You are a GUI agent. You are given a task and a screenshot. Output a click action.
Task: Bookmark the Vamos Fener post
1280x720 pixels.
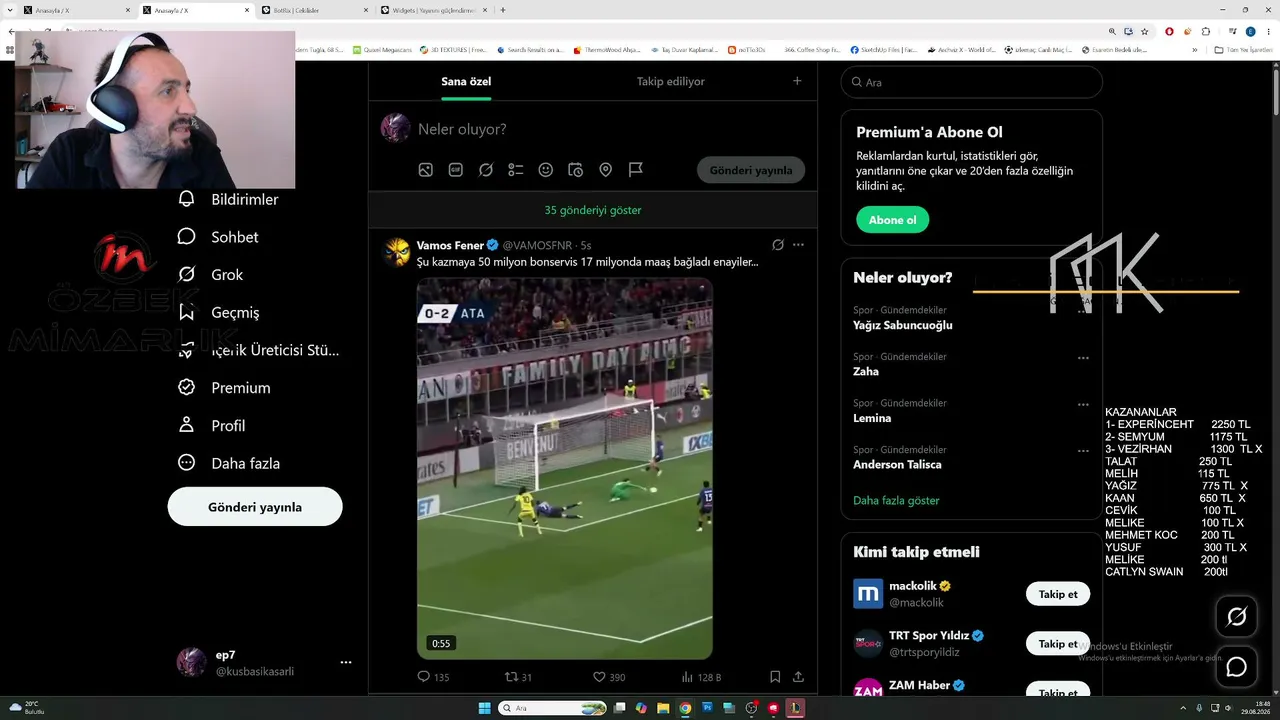(775, 677)
